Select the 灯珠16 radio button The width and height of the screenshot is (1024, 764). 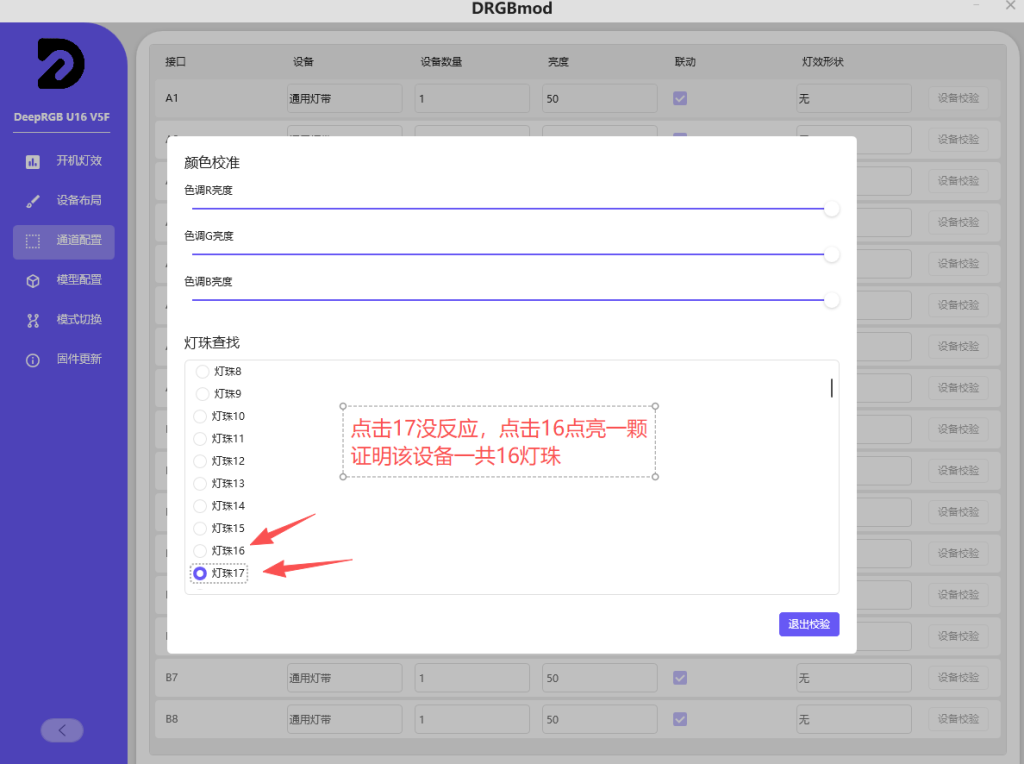pyautogui.click(x=200, y=551)
